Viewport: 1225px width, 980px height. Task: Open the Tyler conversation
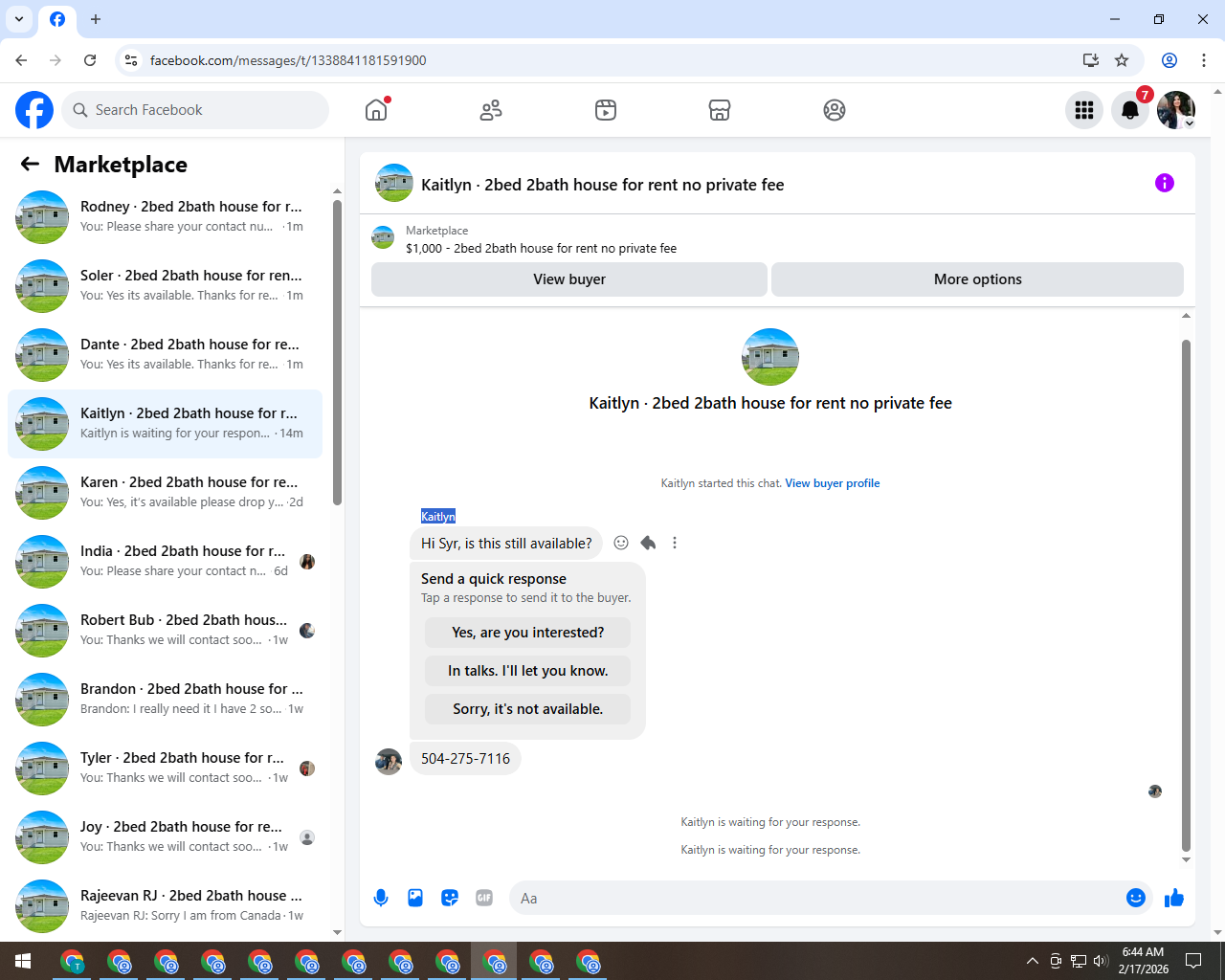tap(165, 768)
